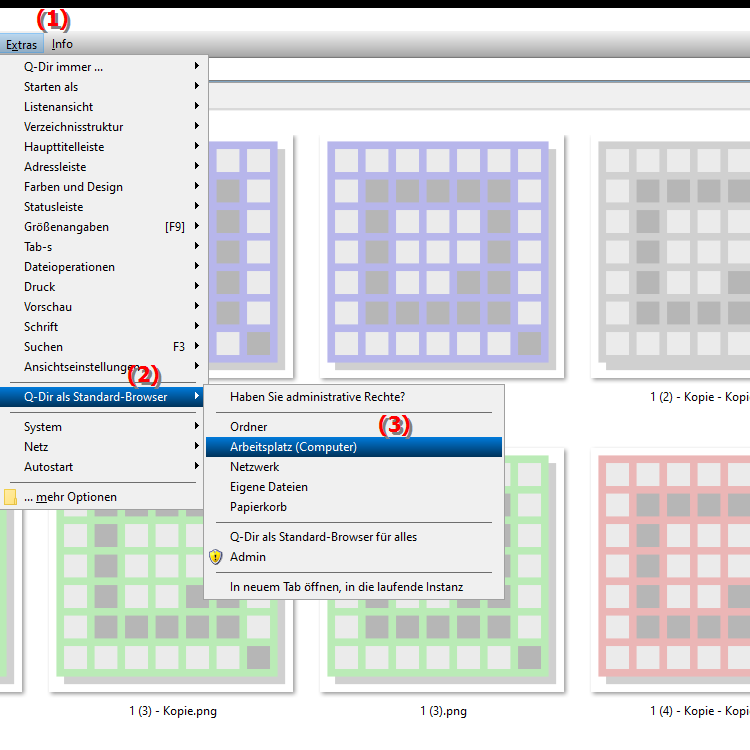
Task: Open the Autostart submenu
Action: [102, 467]
